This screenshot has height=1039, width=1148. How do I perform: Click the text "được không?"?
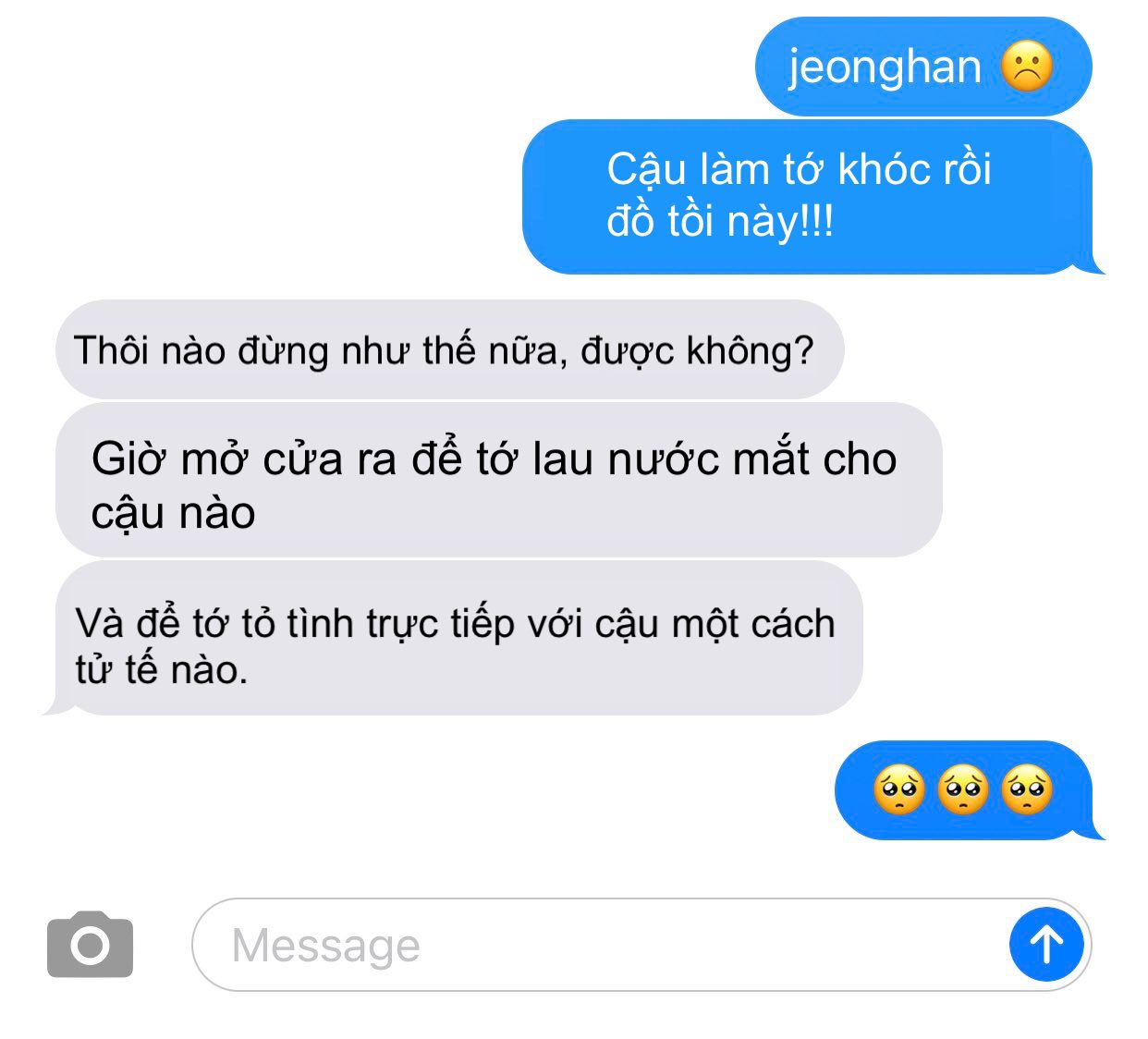697,351
